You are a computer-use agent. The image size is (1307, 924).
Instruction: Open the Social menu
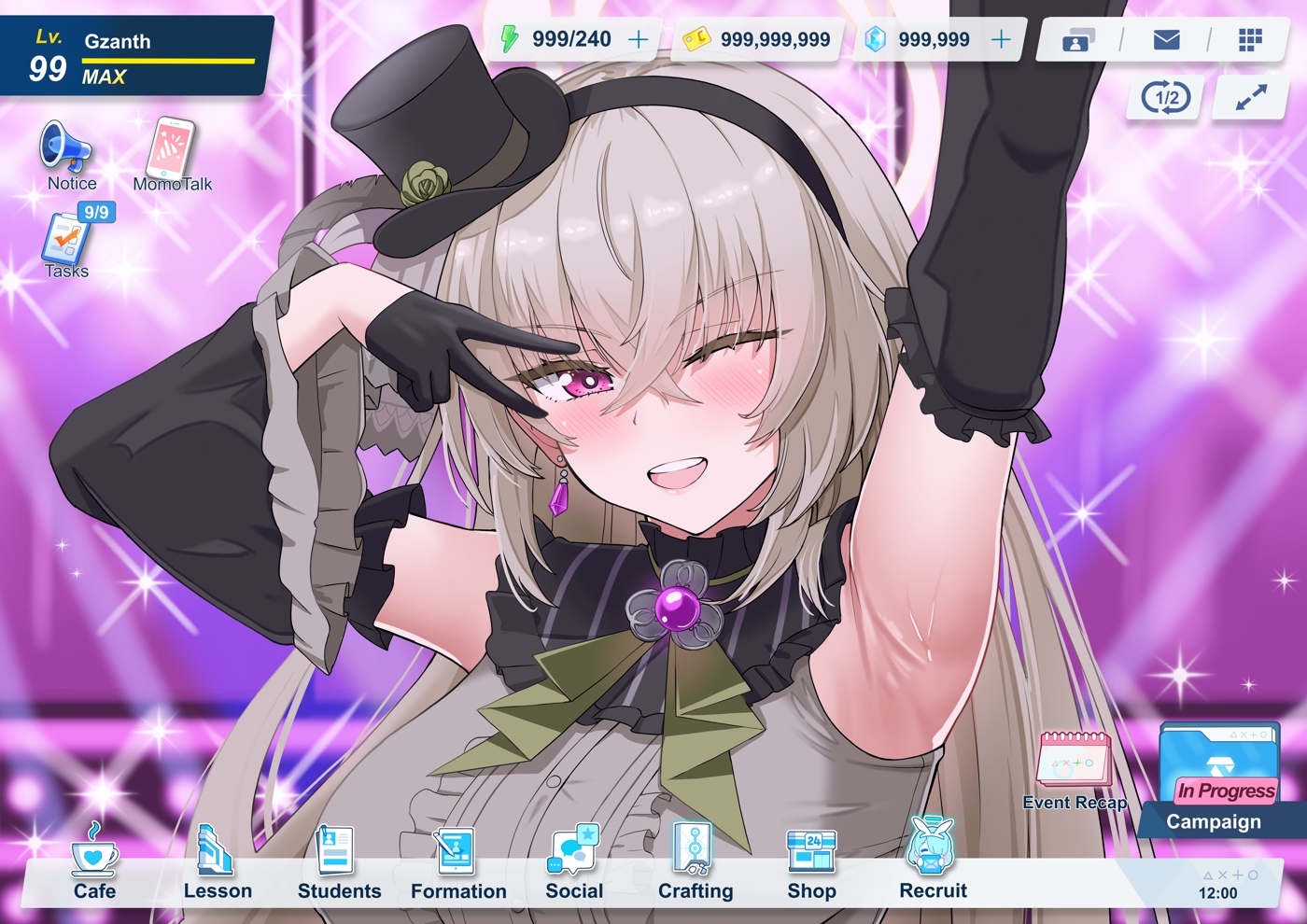tap(574, 861)
